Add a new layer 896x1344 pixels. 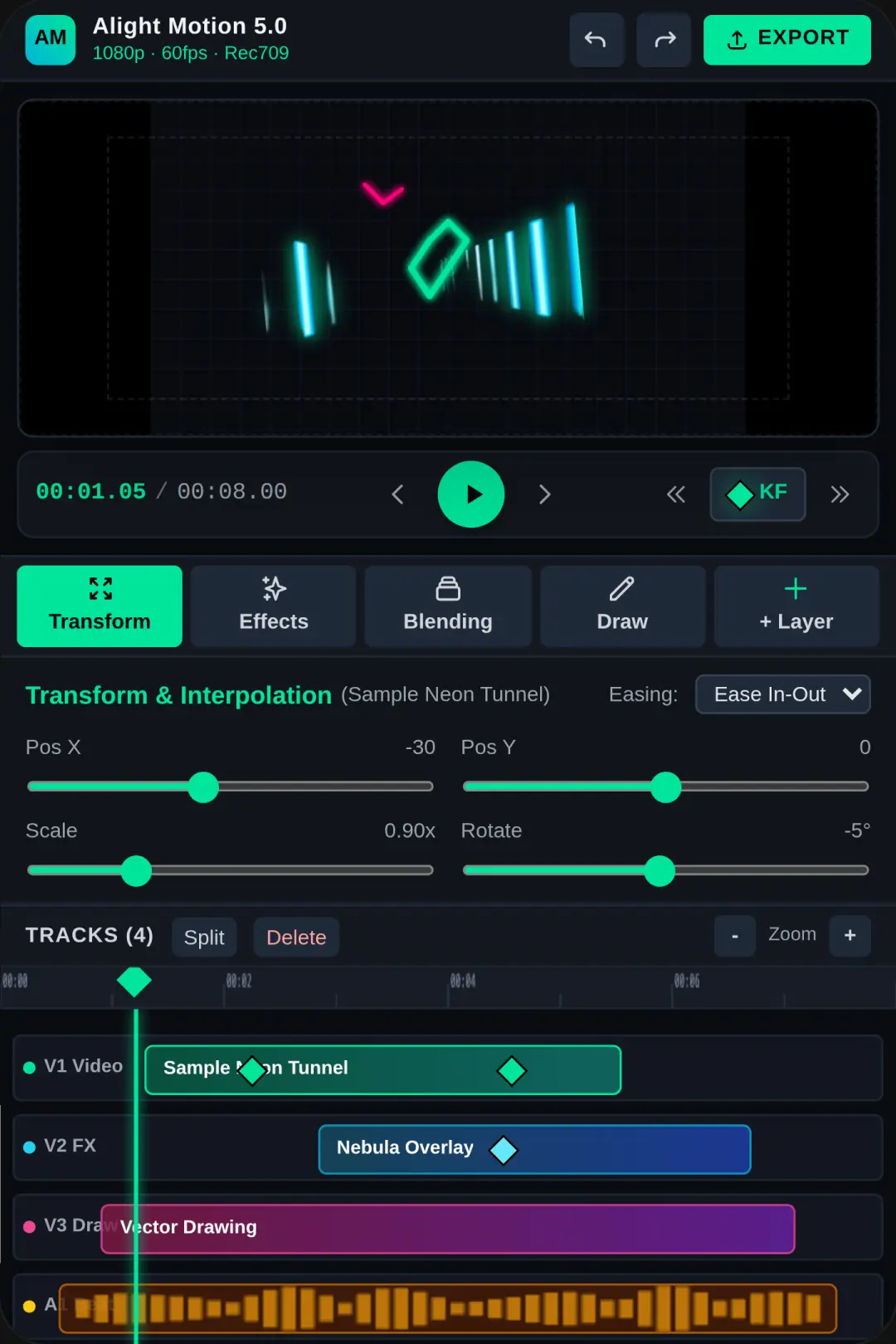pyautogui.click(x=796, y=606)
